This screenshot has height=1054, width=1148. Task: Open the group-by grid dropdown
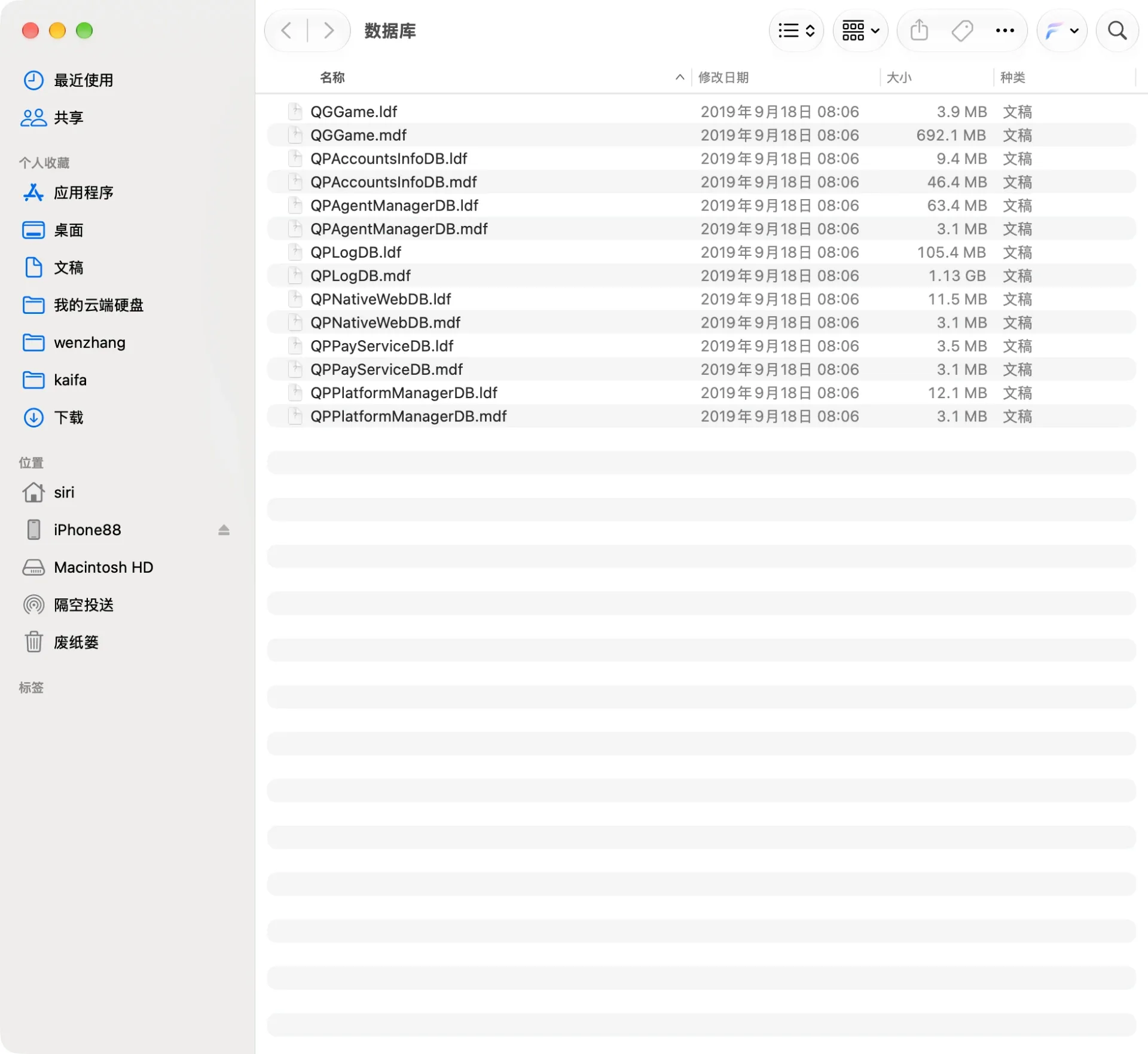click(x=860, y=30)
